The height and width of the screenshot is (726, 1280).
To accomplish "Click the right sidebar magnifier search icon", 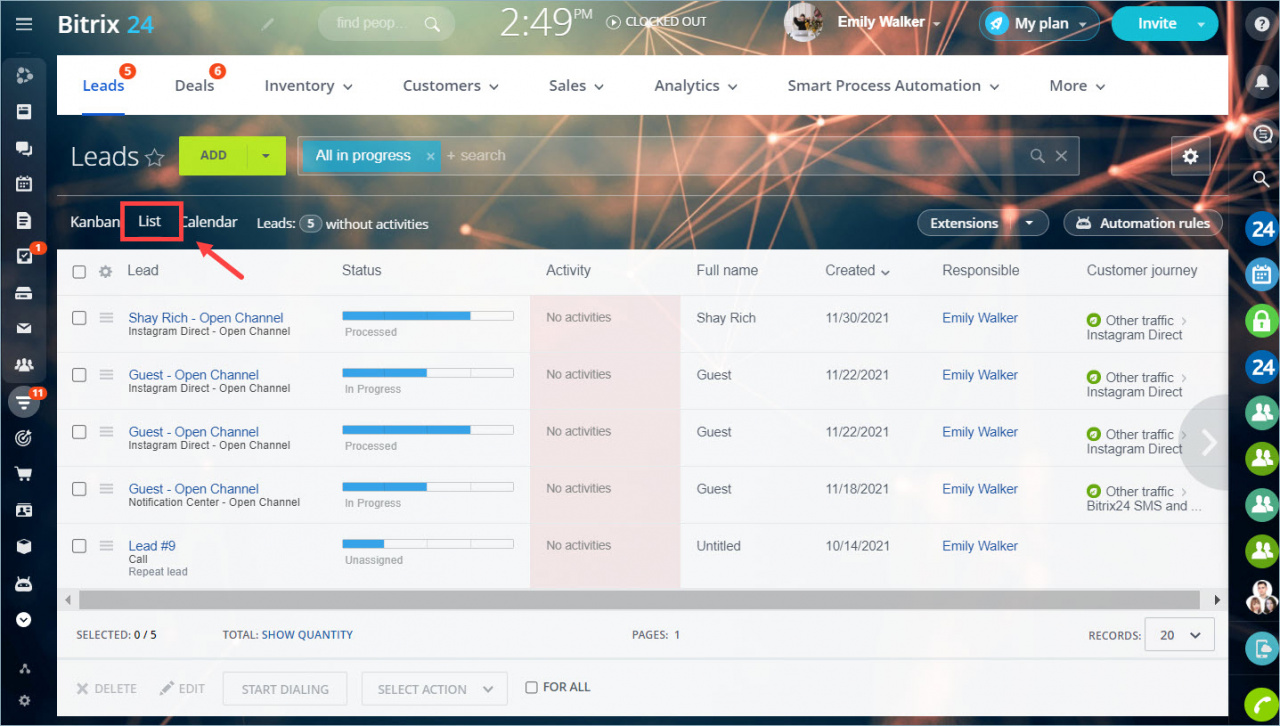I will point(1262,179).
